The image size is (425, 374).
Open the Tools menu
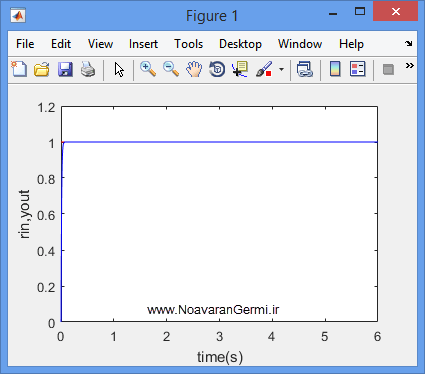pos(189,44)
